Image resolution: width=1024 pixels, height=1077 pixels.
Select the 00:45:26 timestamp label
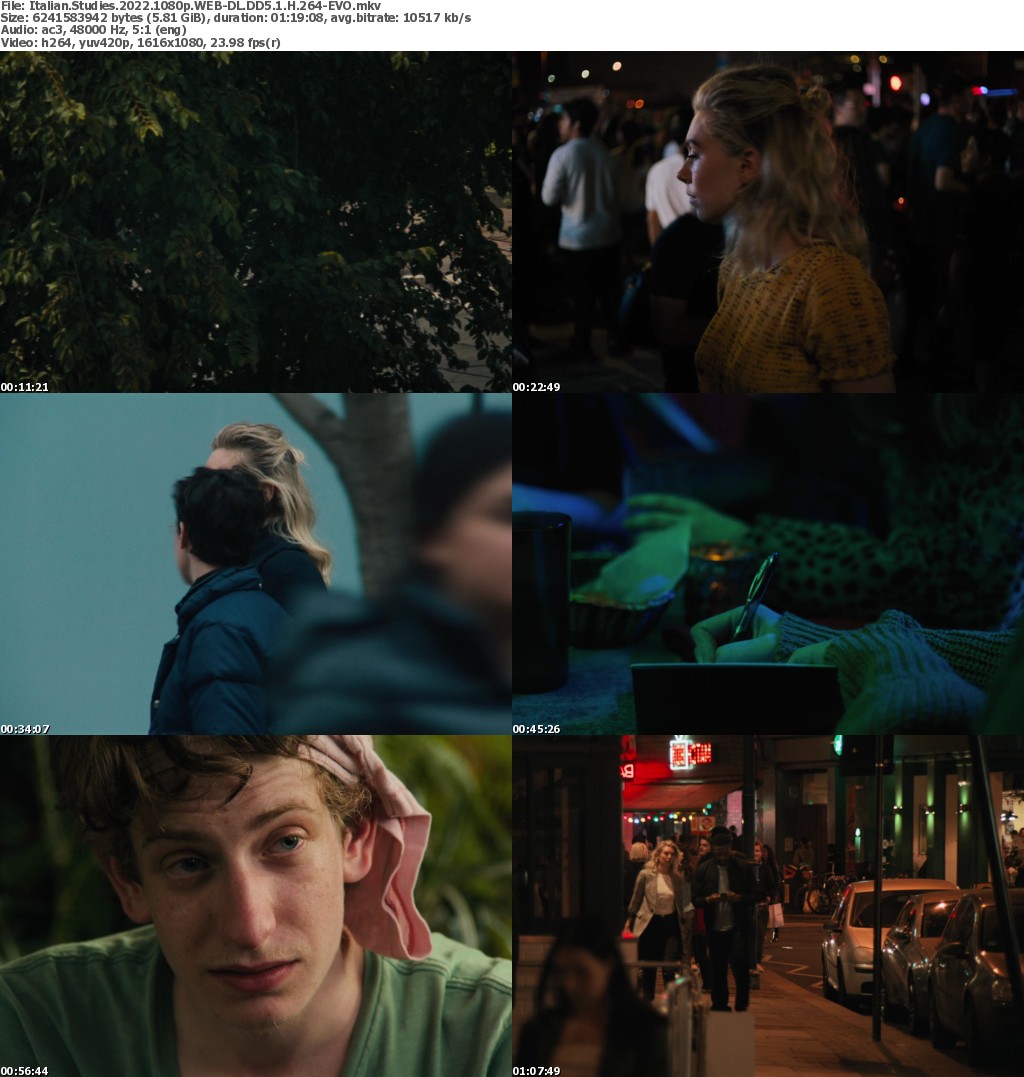(537, 729)
